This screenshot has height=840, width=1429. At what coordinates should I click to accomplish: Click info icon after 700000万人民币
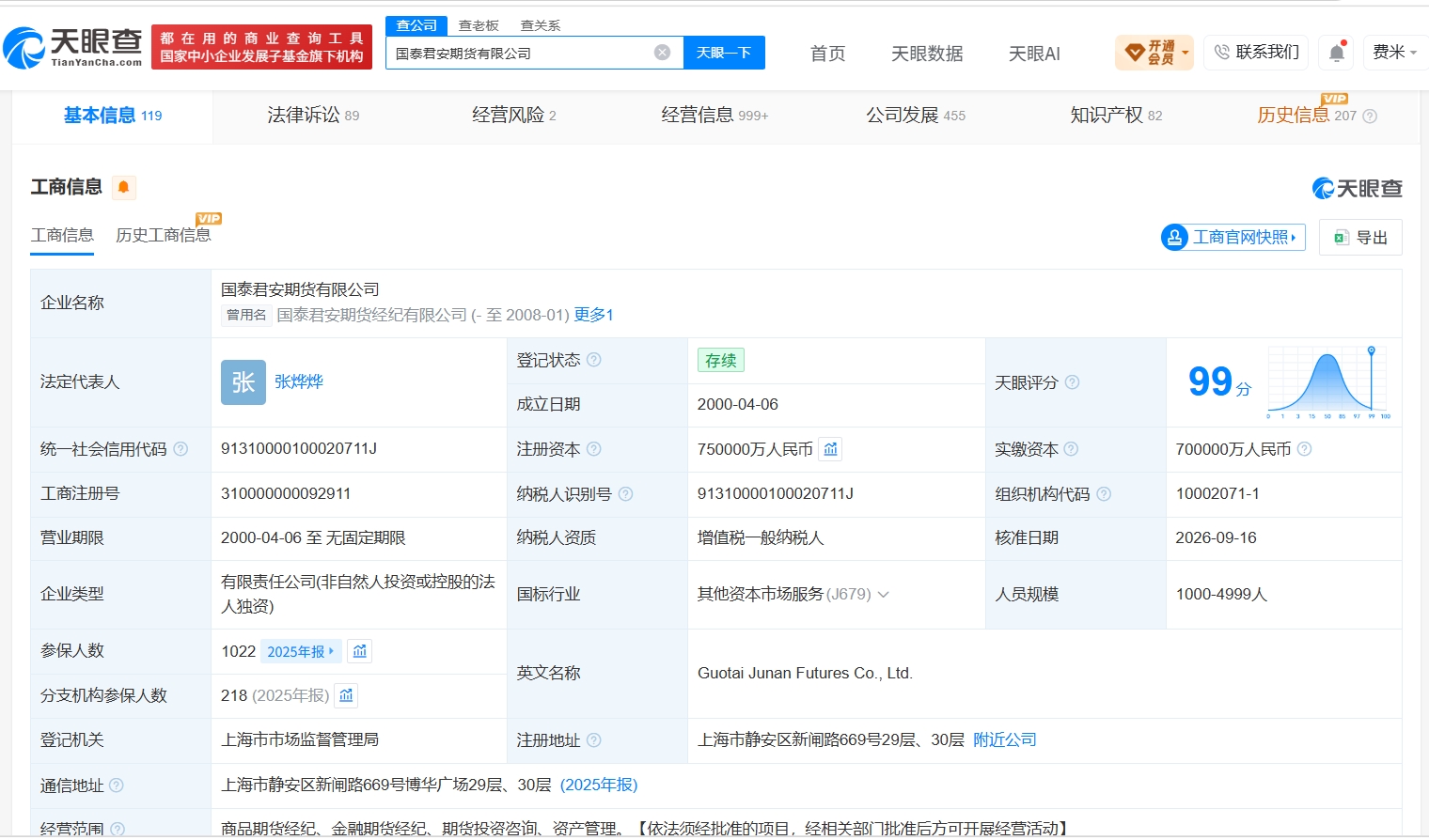[1305, 449]
